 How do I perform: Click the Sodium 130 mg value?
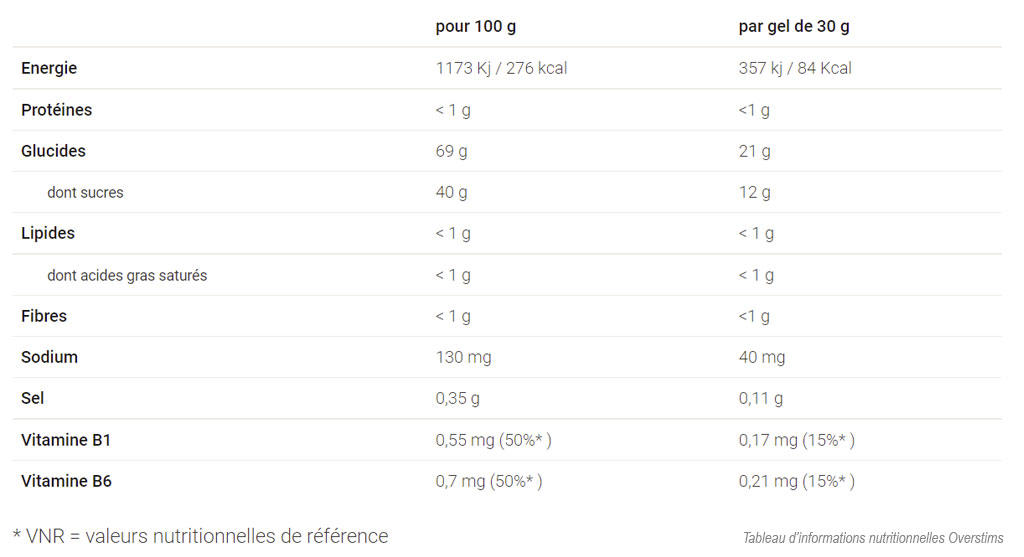463,357
